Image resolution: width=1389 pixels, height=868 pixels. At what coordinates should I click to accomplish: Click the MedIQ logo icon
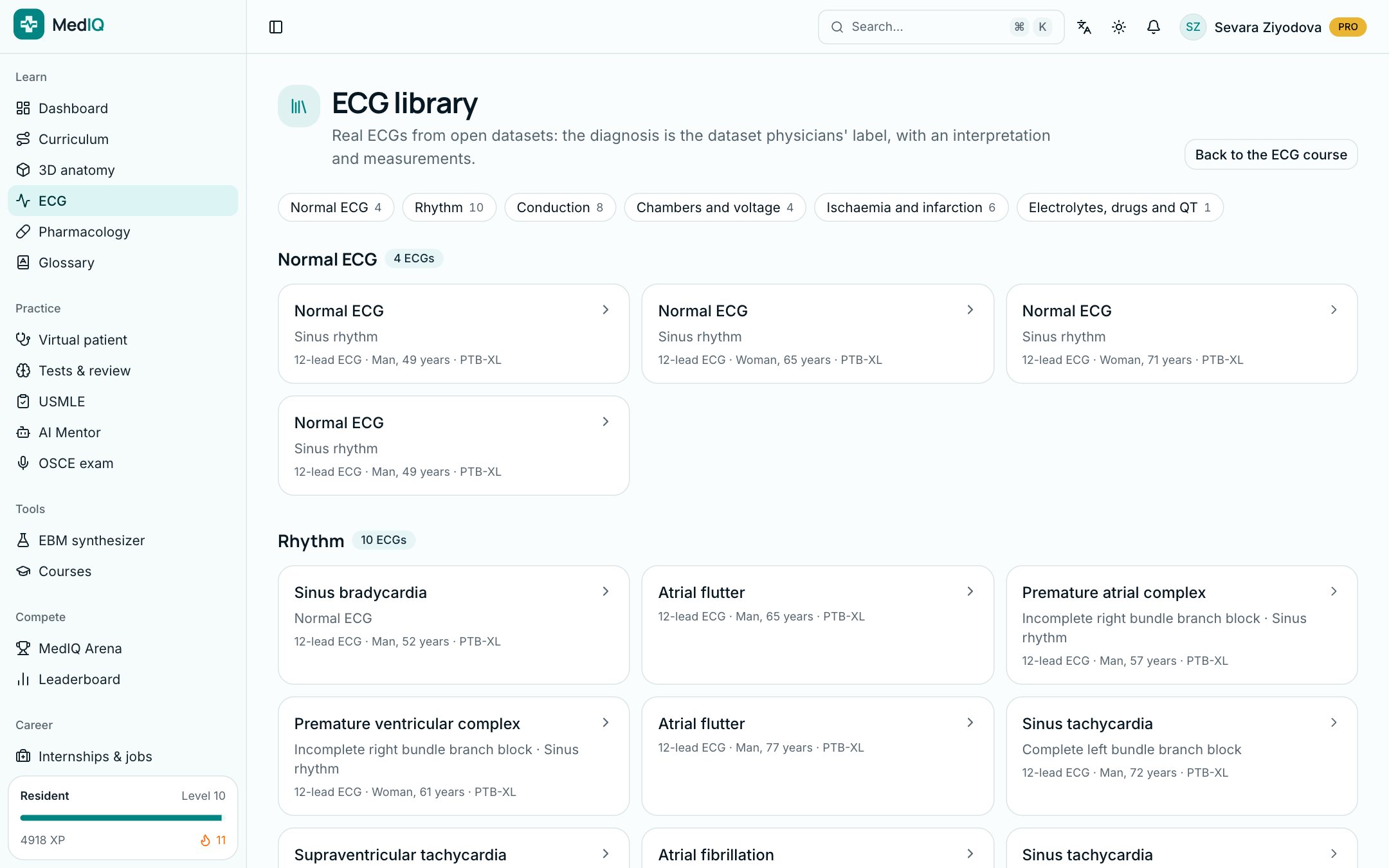pos(29,24)
